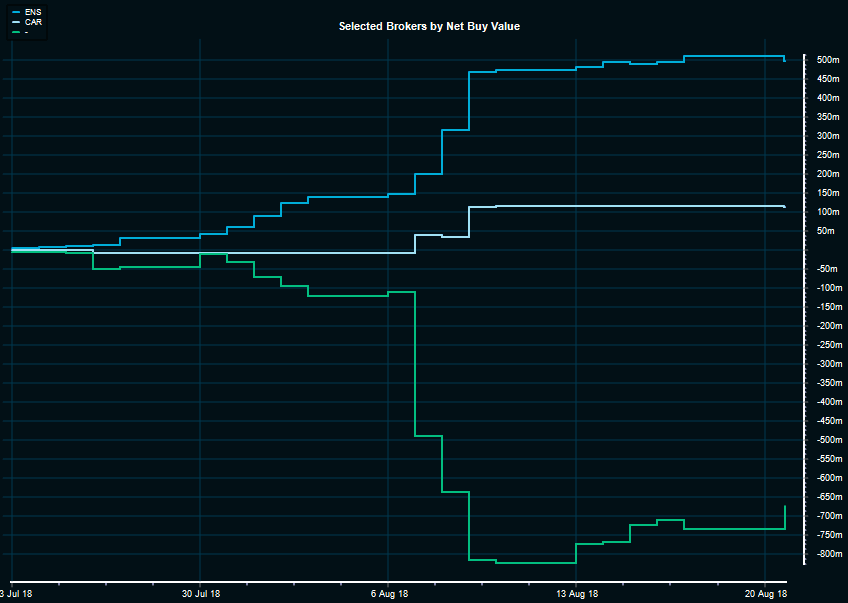Select the 20 Aug 18 axis label
The image size is (848, 603).
pyautogui.click(x=765, y=593)
